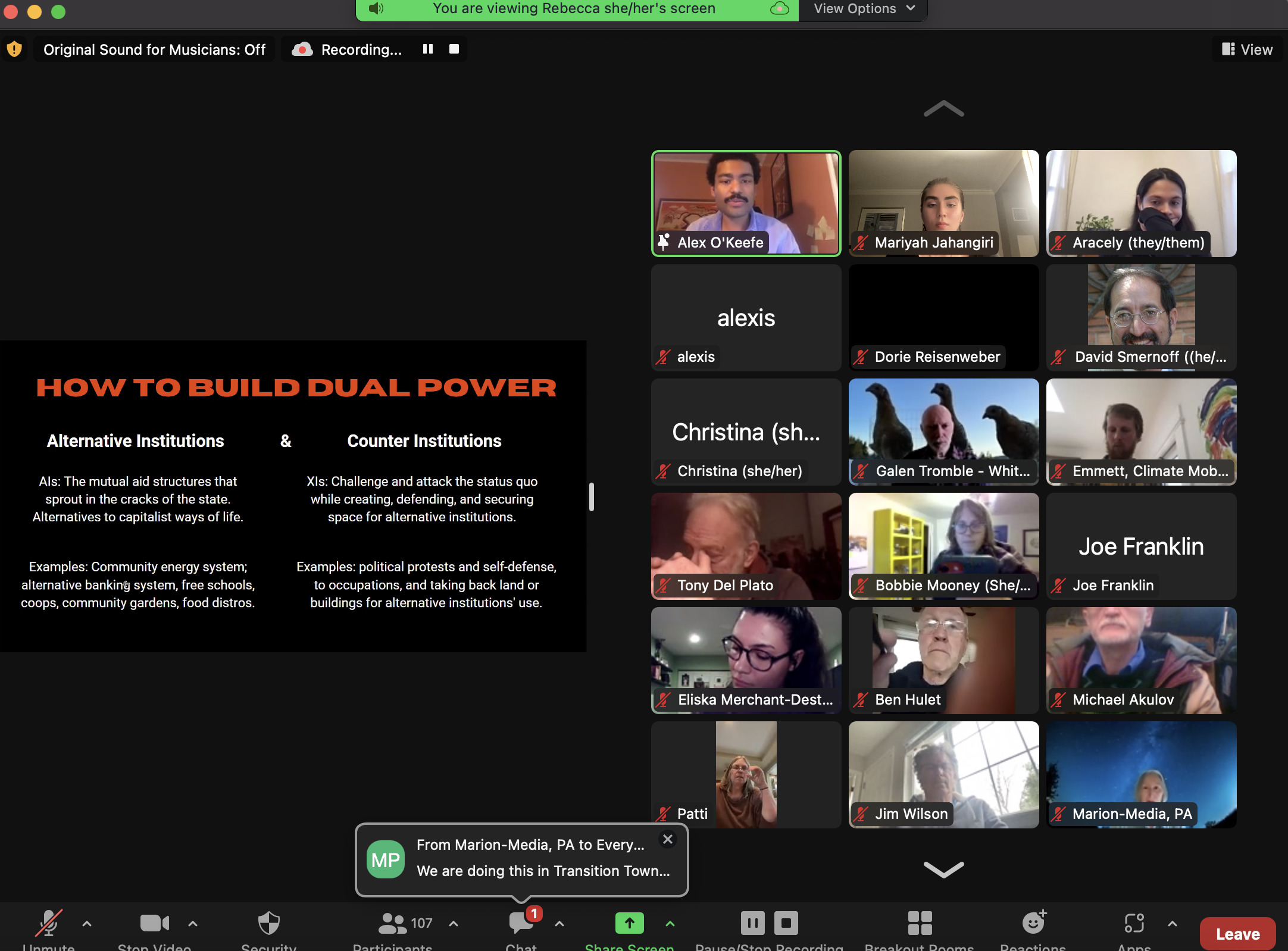Open the View Options dropdown

click(864, 9)
